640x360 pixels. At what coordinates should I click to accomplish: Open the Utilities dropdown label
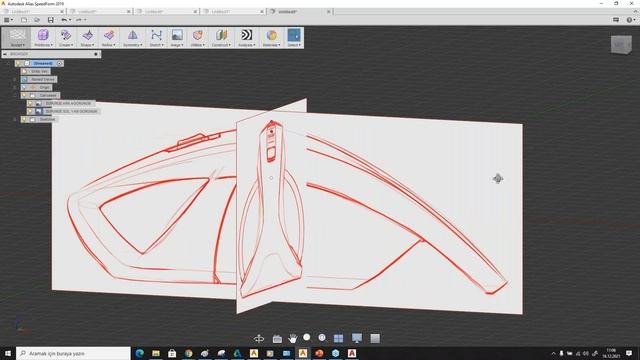(x=198, y=45)
